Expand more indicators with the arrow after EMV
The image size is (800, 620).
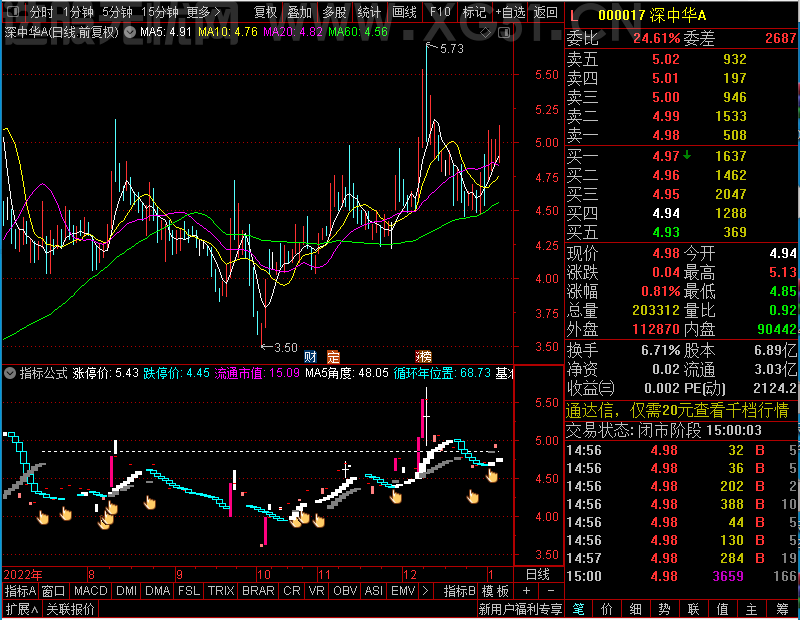425,591
